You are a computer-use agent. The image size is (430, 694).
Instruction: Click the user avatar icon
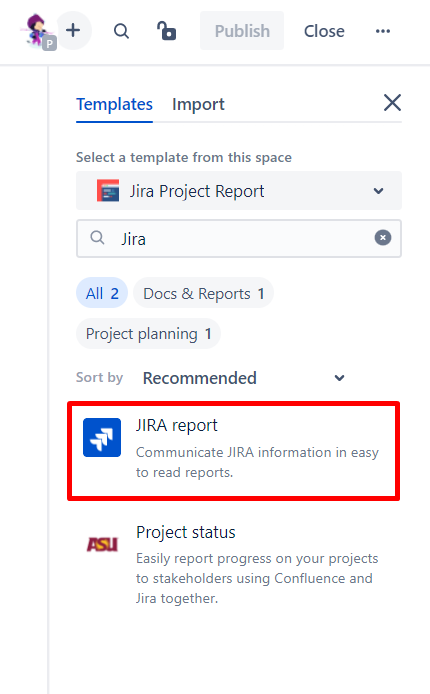click(x=37, y=30)
